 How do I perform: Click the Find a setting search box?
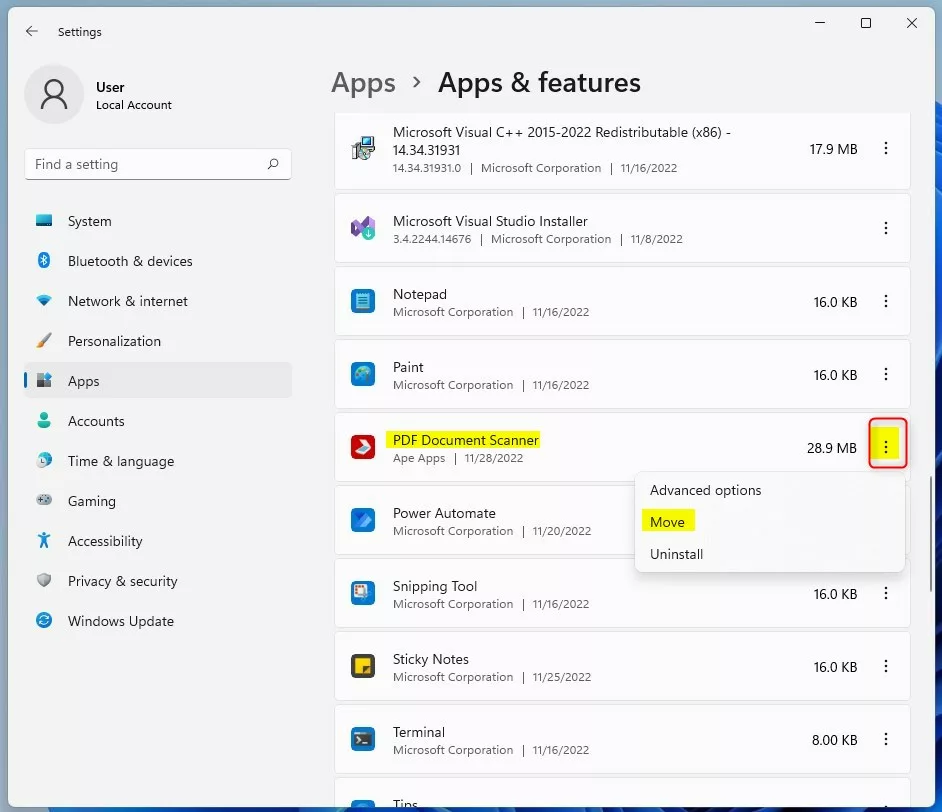coord(158,164)
